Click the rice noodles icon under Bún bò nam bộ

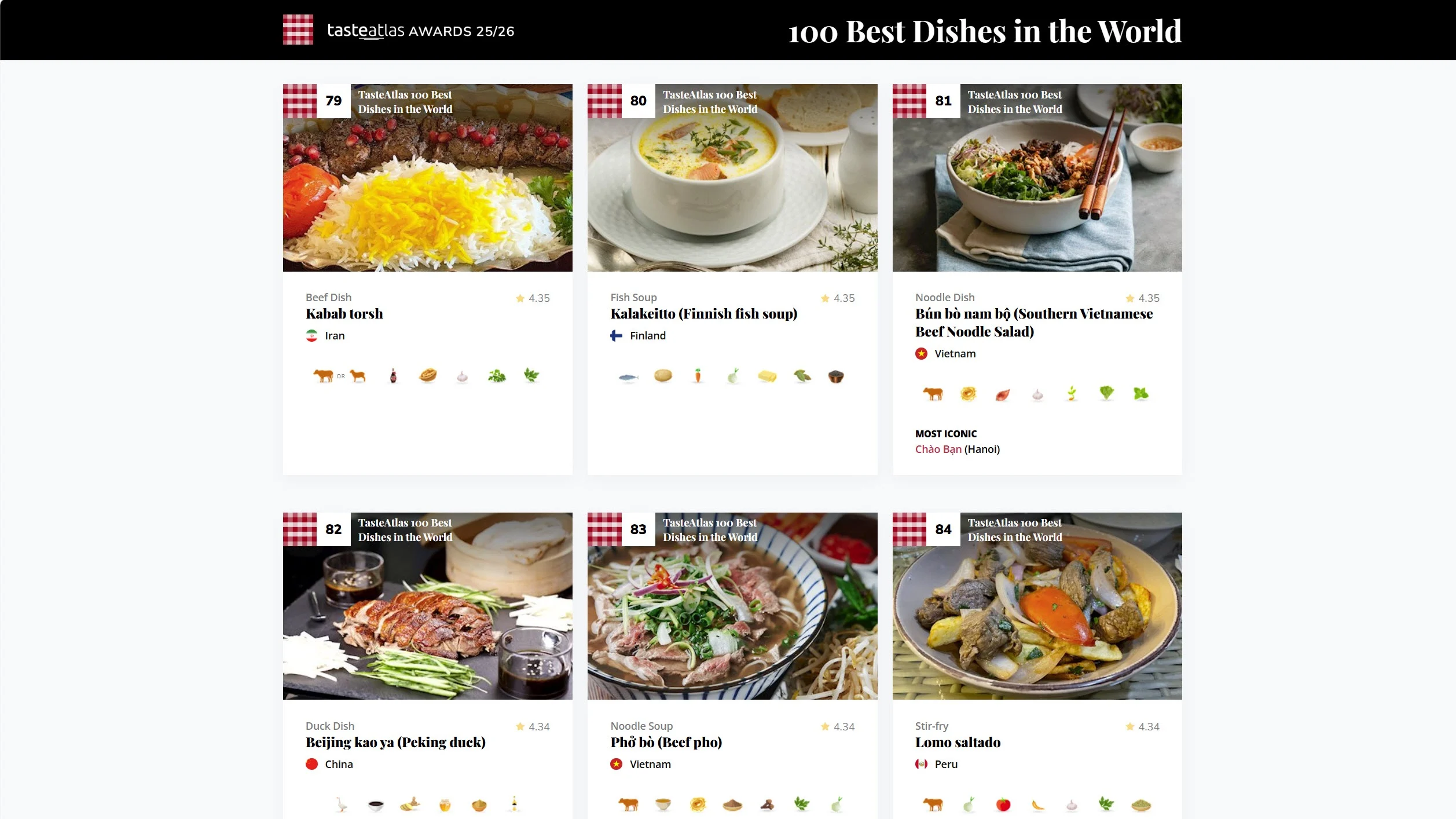pyautogui.click(x=968, y=394)
